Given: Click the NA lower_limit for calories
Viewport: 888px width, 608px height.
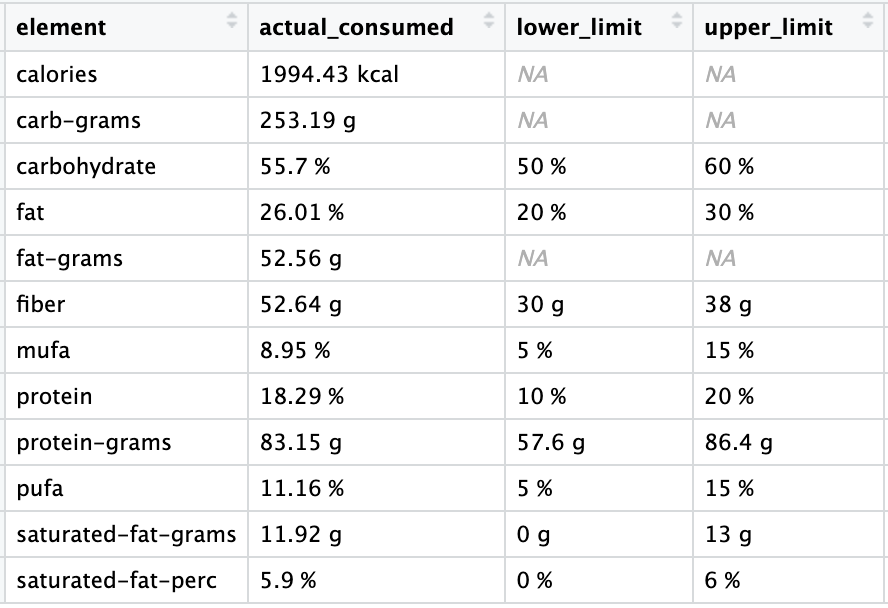Looking at the screenshot, I should [532, 74].
